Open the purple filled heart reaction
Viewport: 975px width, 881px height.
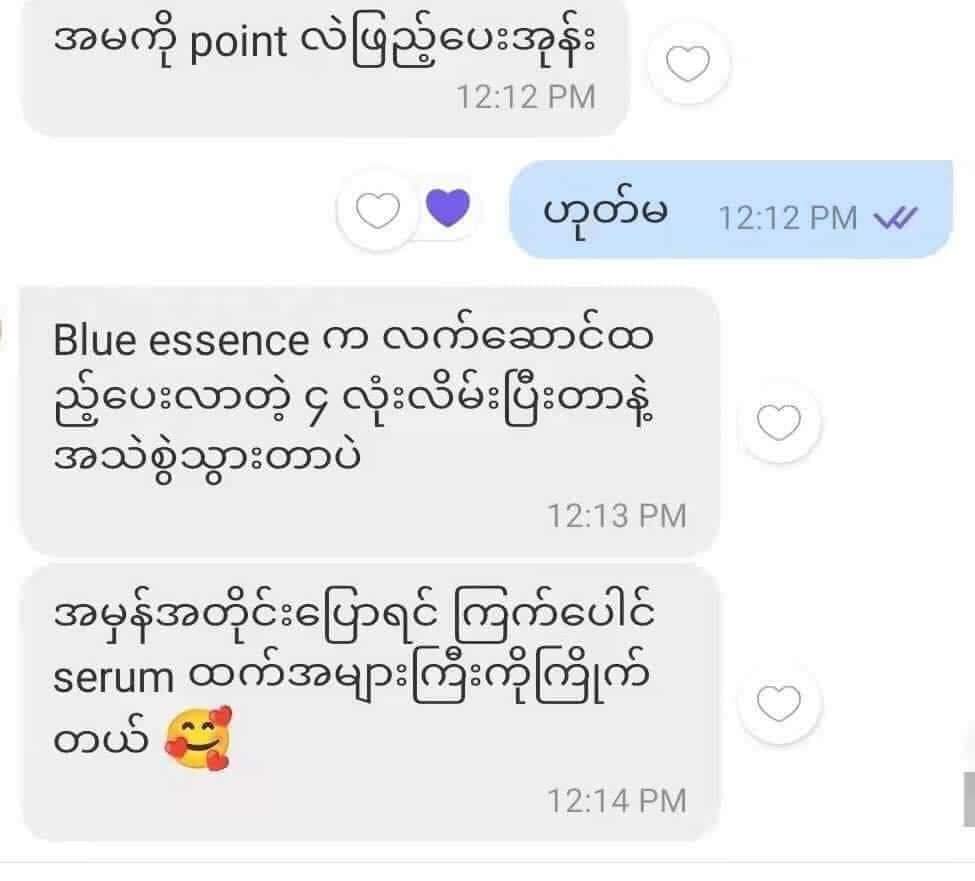pyautogui.click(x=448, y=207)
